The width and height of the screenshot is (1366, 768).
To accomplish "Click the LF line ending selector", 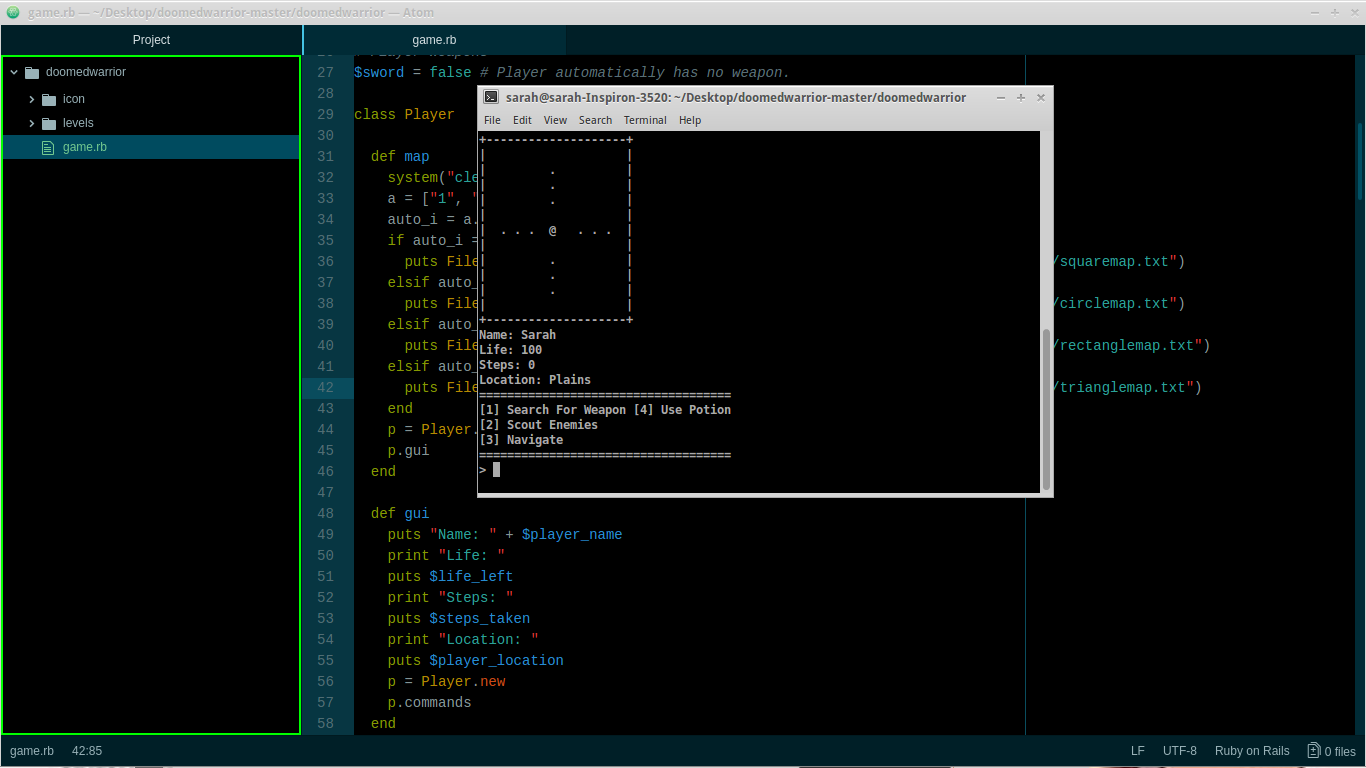I will coord(1138,751).
